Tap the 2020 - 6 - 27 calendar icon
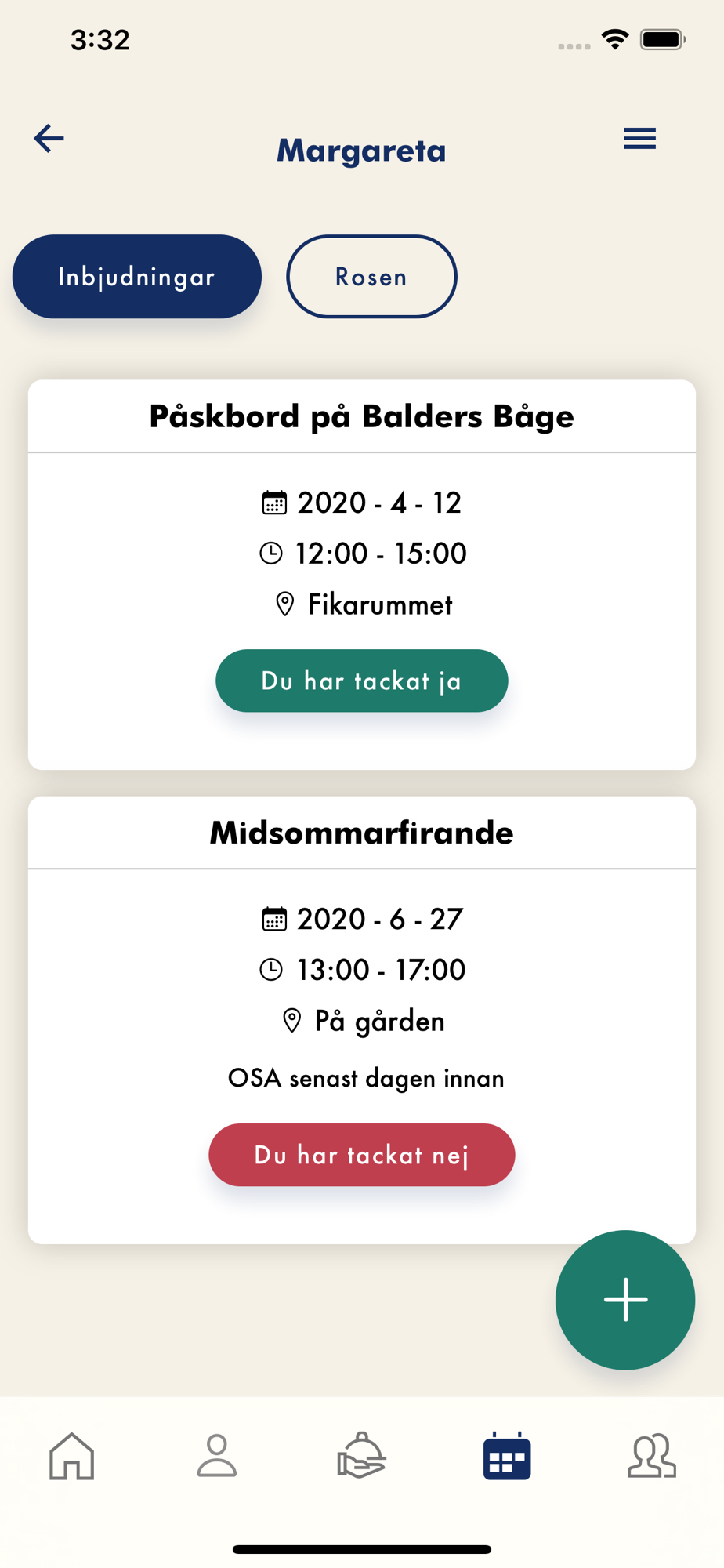Viewport: 724px width, 1568px height. [x=274, y=919]
